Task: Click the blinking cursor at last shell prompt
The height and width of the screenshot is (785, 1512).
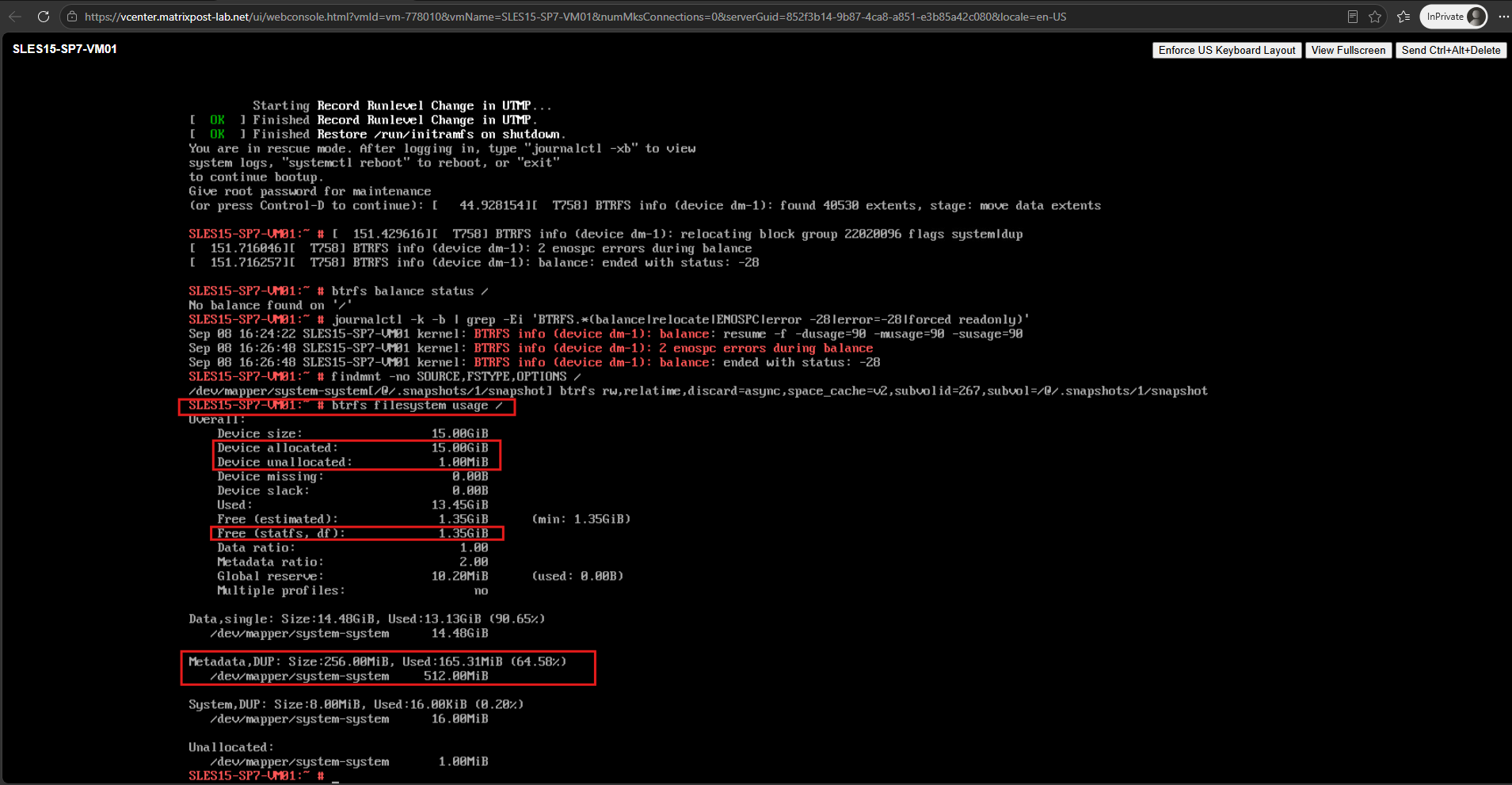Action: [x=336, y=777]
